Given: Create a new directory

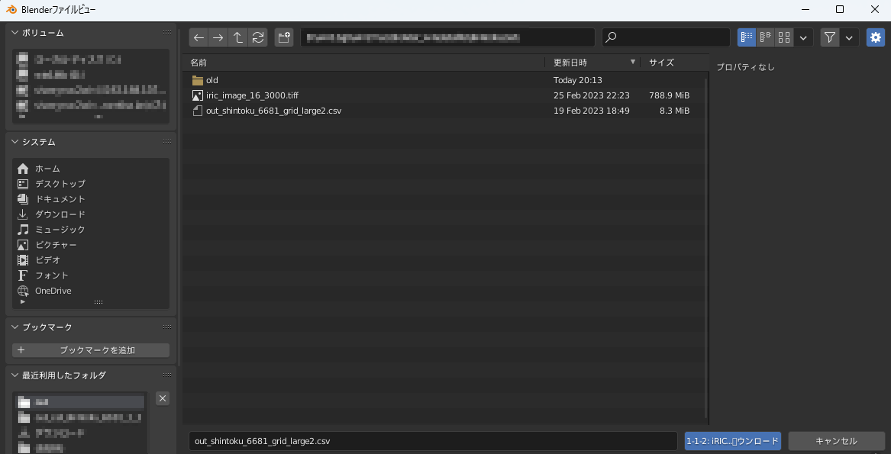Looking at the screenshot, I should click(284, 38).
